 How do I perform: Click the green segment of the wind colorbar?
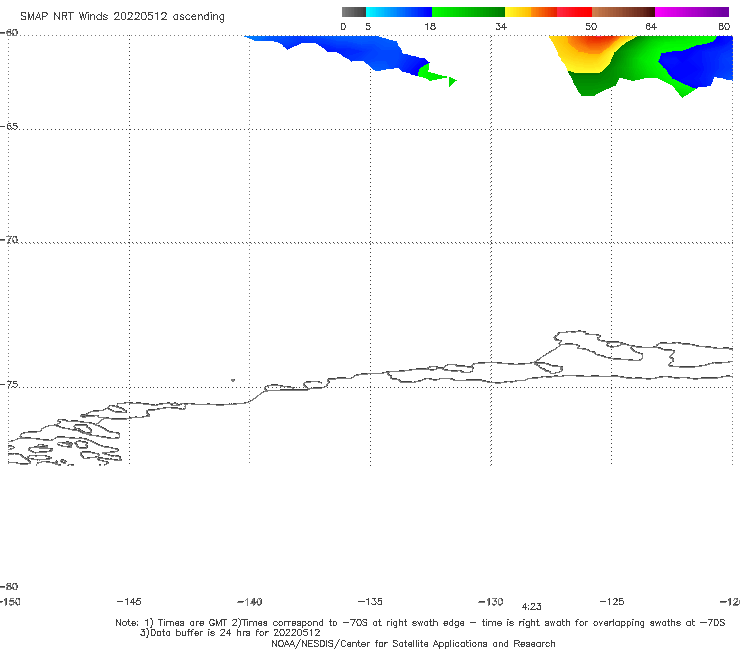[x=468, y=12]
